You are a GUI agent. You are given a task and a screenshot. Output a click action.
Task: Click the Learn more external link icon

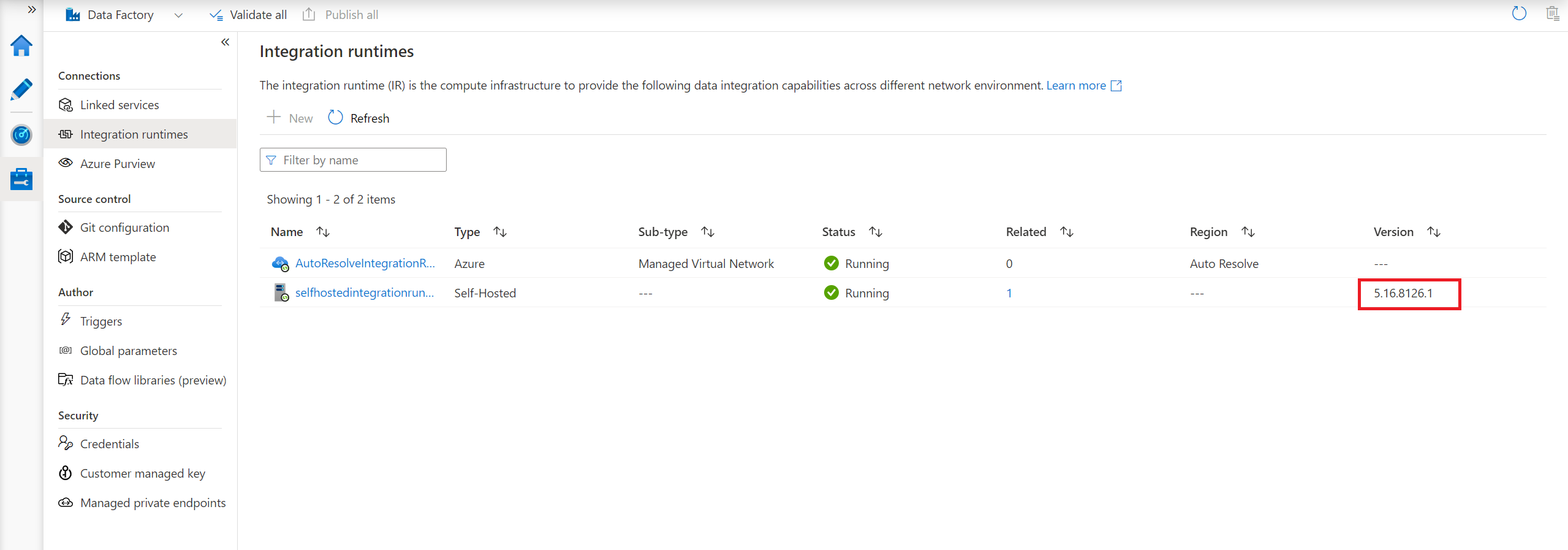[1116, 86]
